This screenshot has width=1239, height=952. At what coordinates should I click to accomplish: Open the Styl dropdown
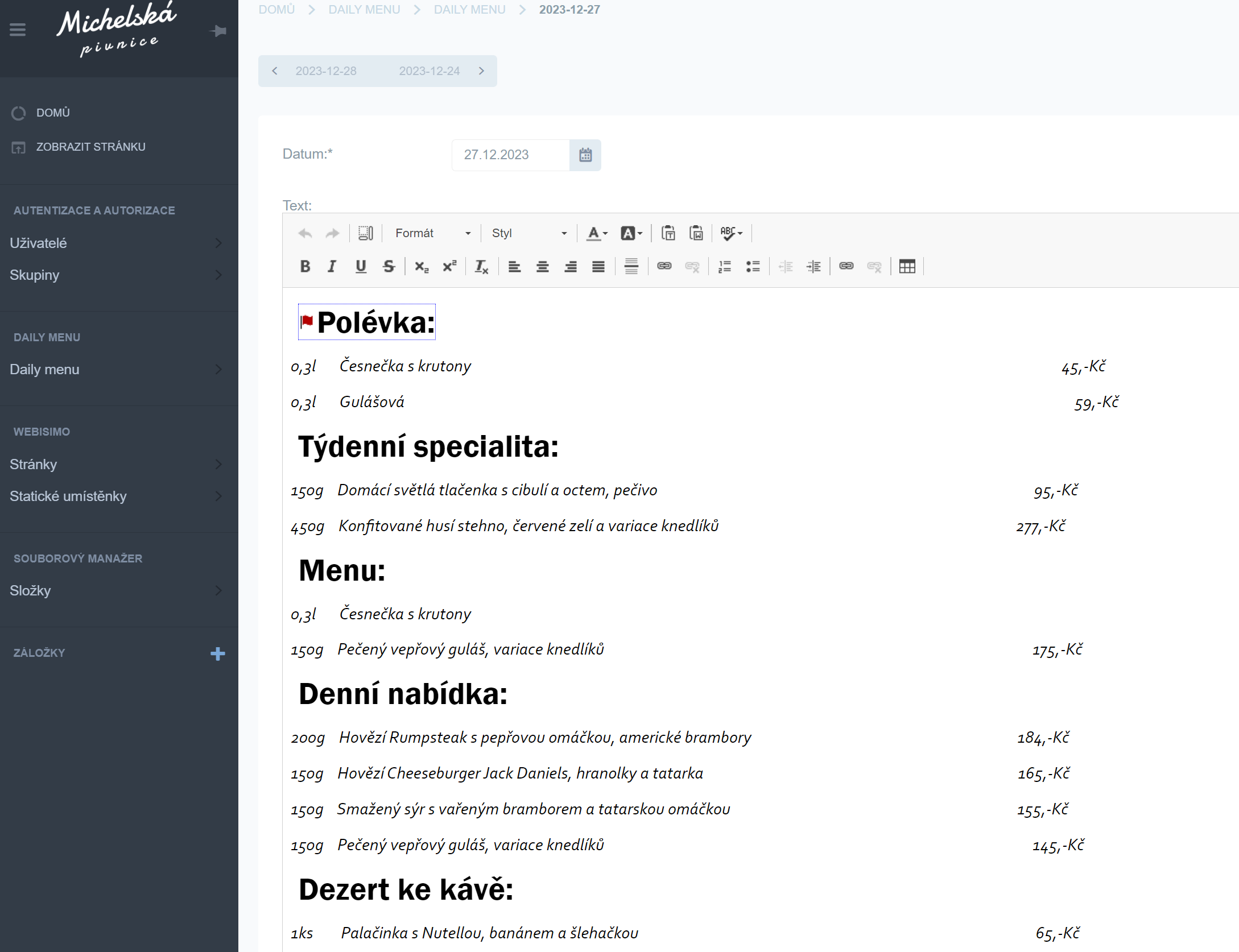click(x=528, y=233)
